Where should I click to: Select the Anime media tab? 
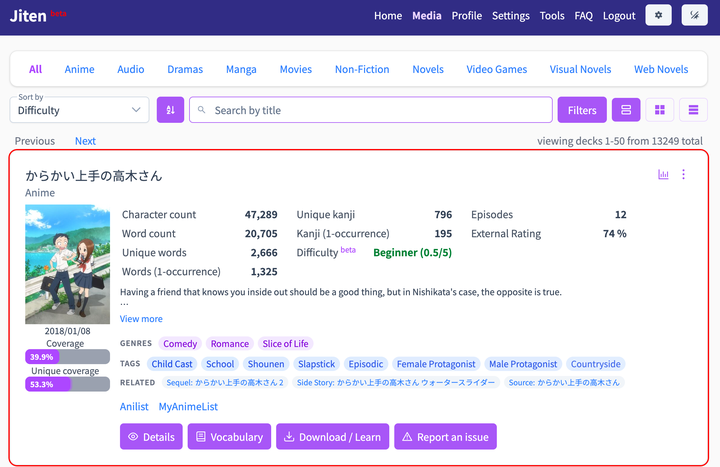coord(79,69)
